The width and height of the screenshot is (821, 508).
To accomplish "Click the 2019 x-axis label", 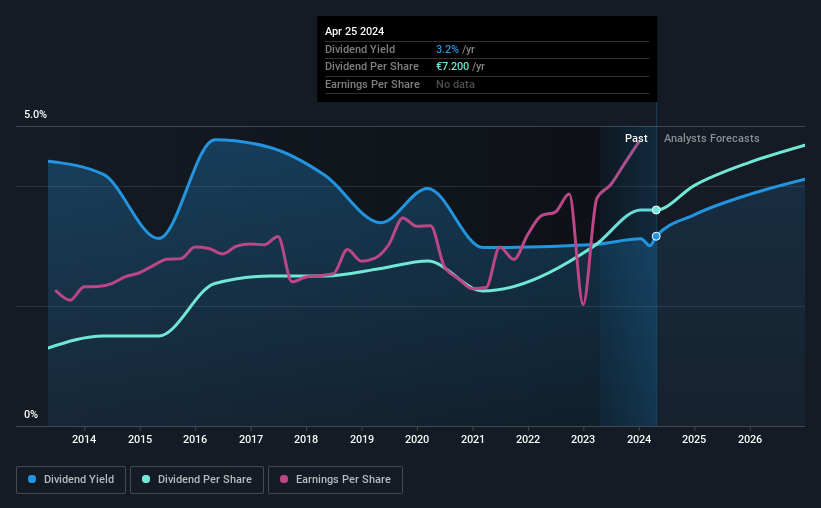I will pyautogui.click(x=362, y=439).
